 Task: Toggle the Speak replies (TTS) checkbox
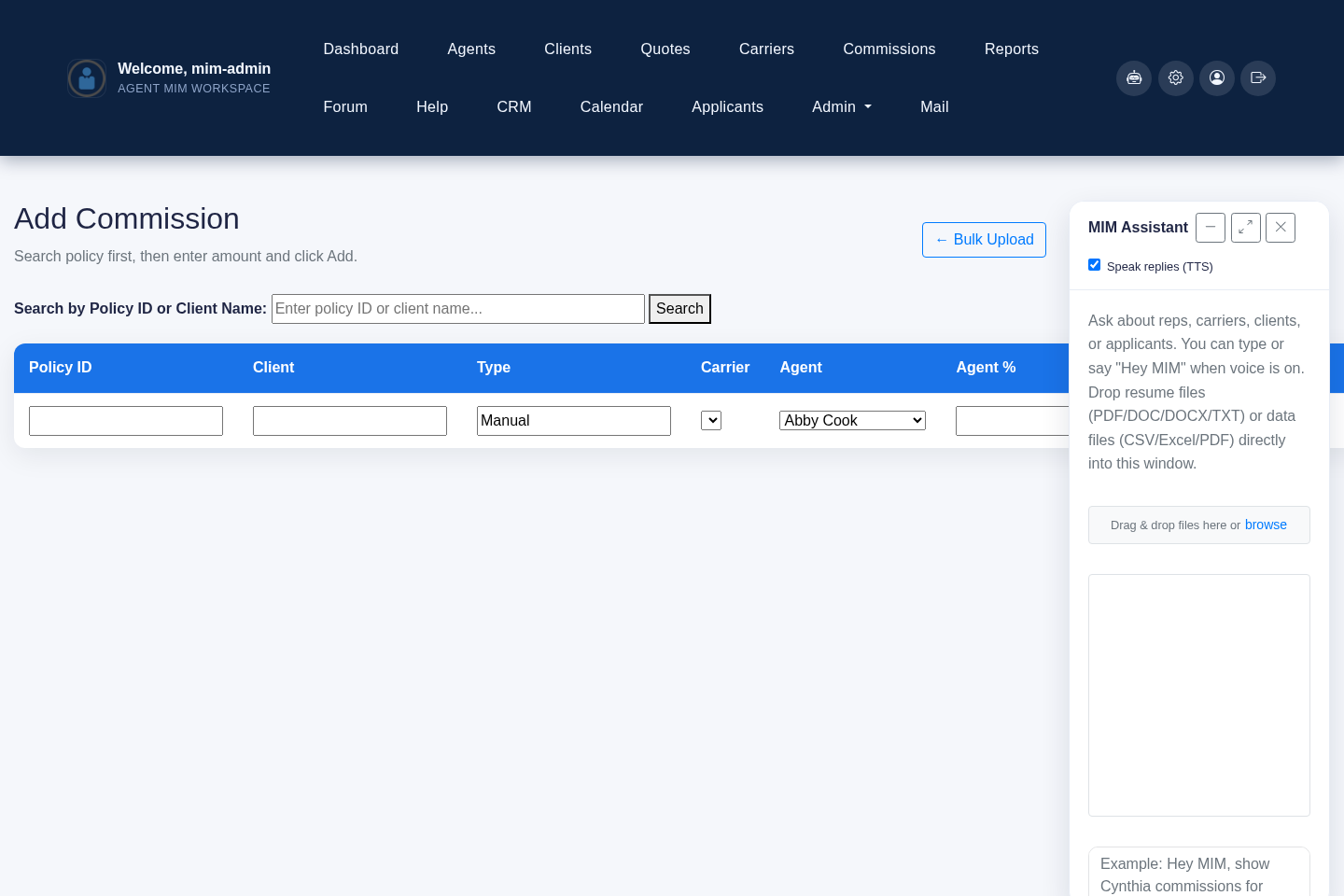[x=1095, y=265]
